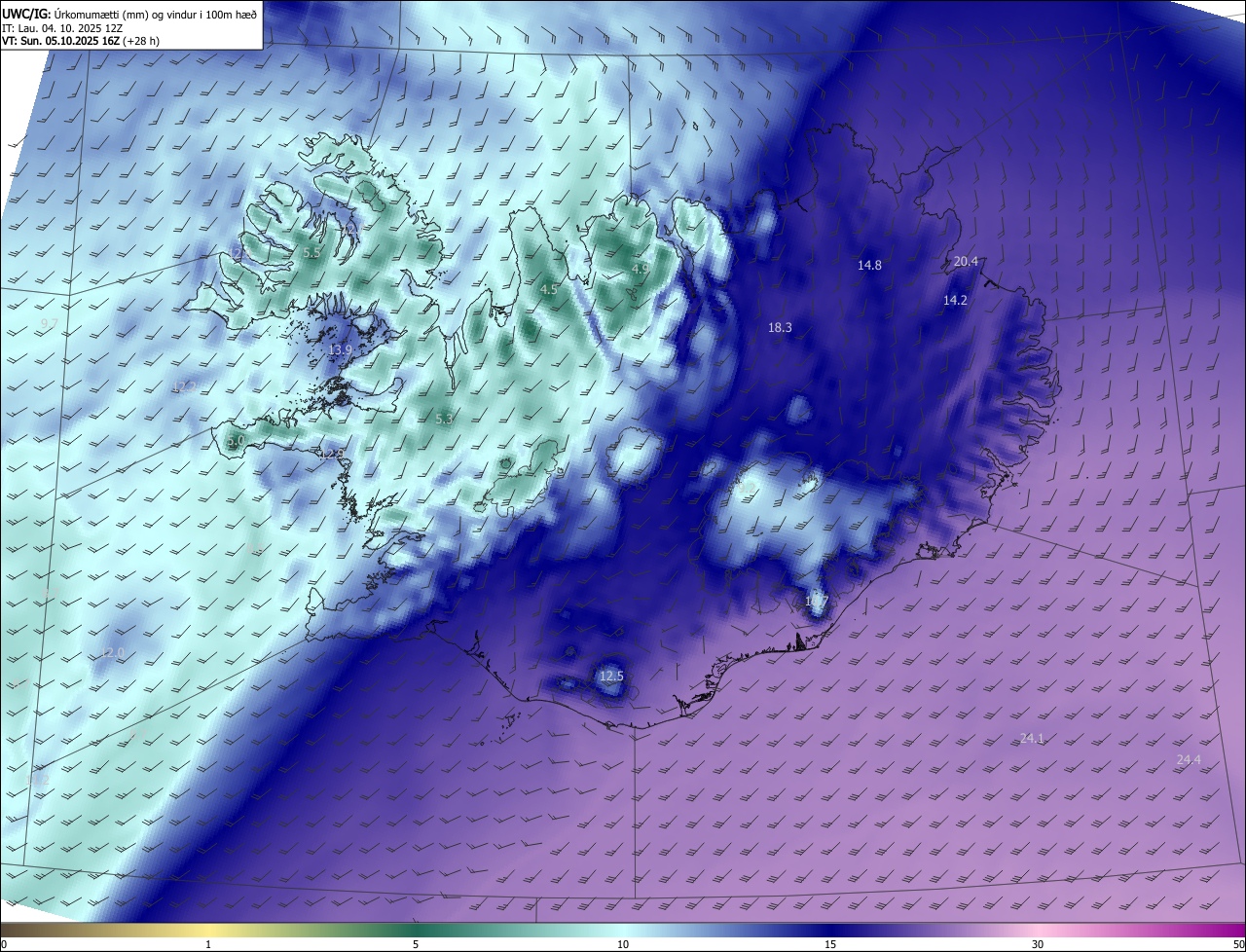Click the legend tick label 5
Viewport: 1246px width, 952px height.
(416, 944)
